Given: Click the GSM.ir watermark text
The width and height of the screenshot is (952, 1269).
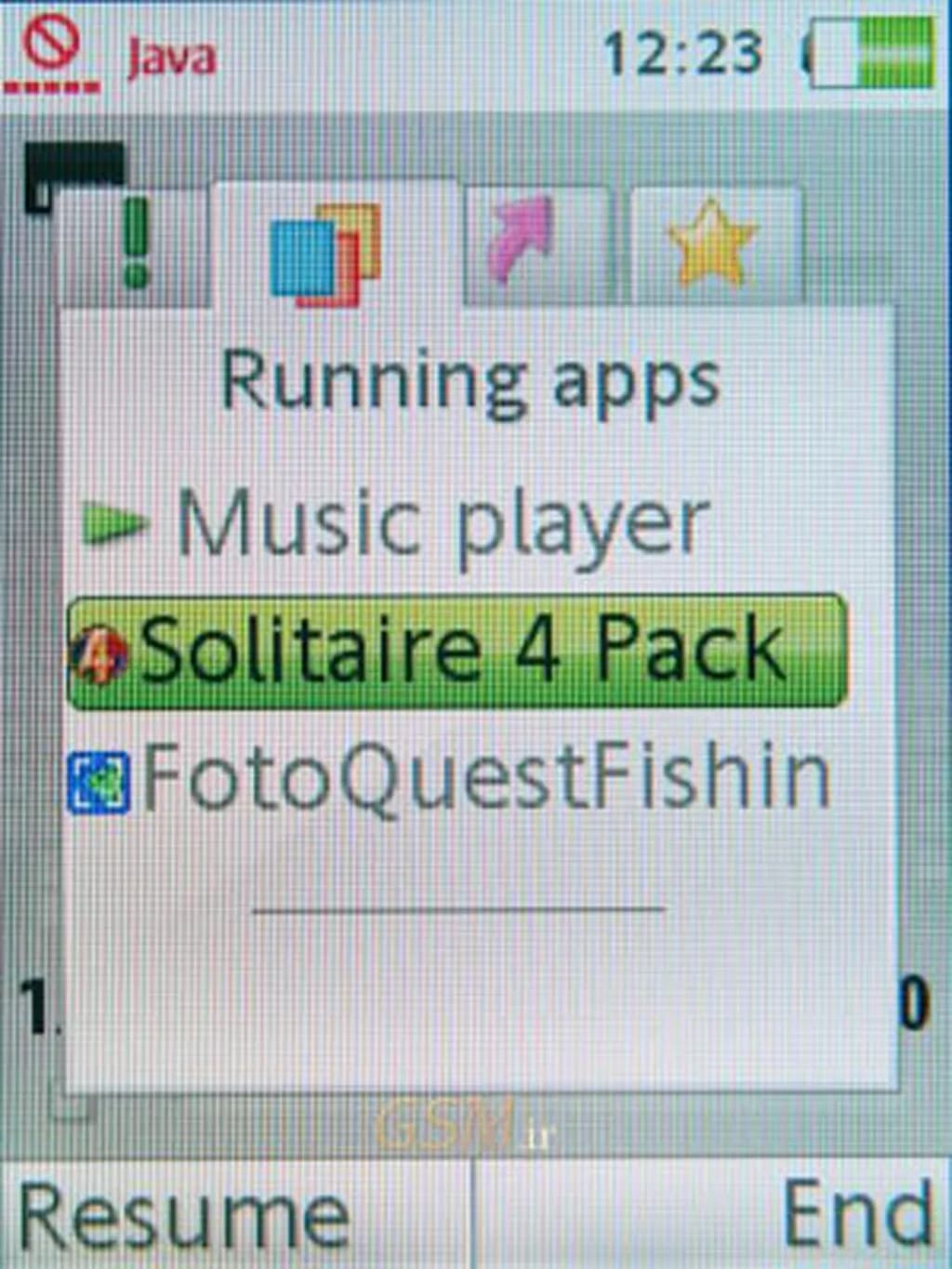Looking at the screenshot, I should point(465,1125).
